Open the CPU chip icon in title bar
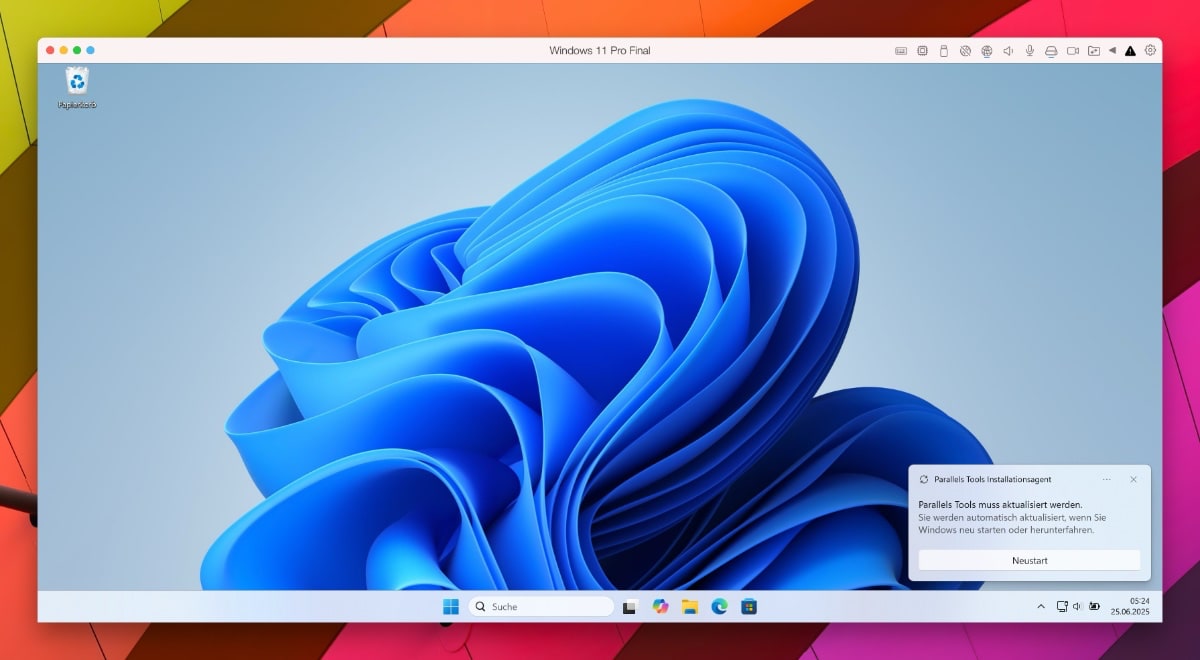The width and height of the screenshot is (1200, 660). pyautogui.click(x=922, y=51)
